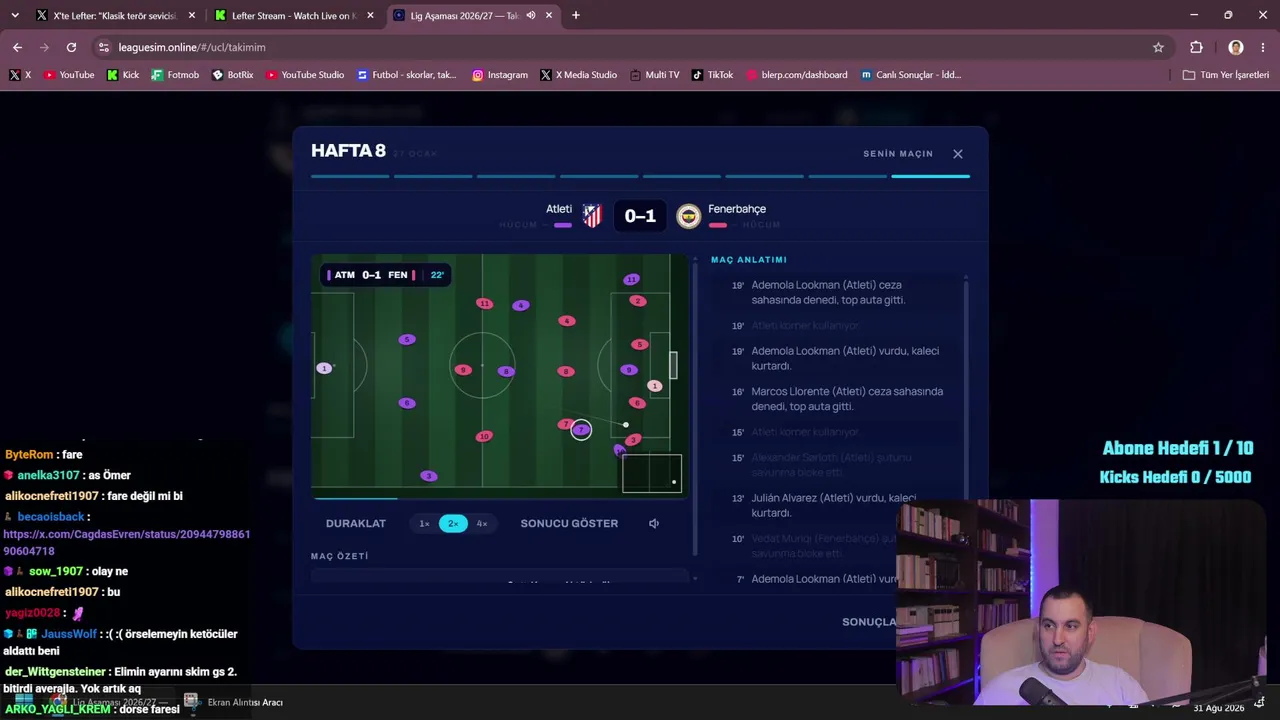1280x720 pixels.
Task: Switch simulation speed to 4×
Action: point(482,524)
